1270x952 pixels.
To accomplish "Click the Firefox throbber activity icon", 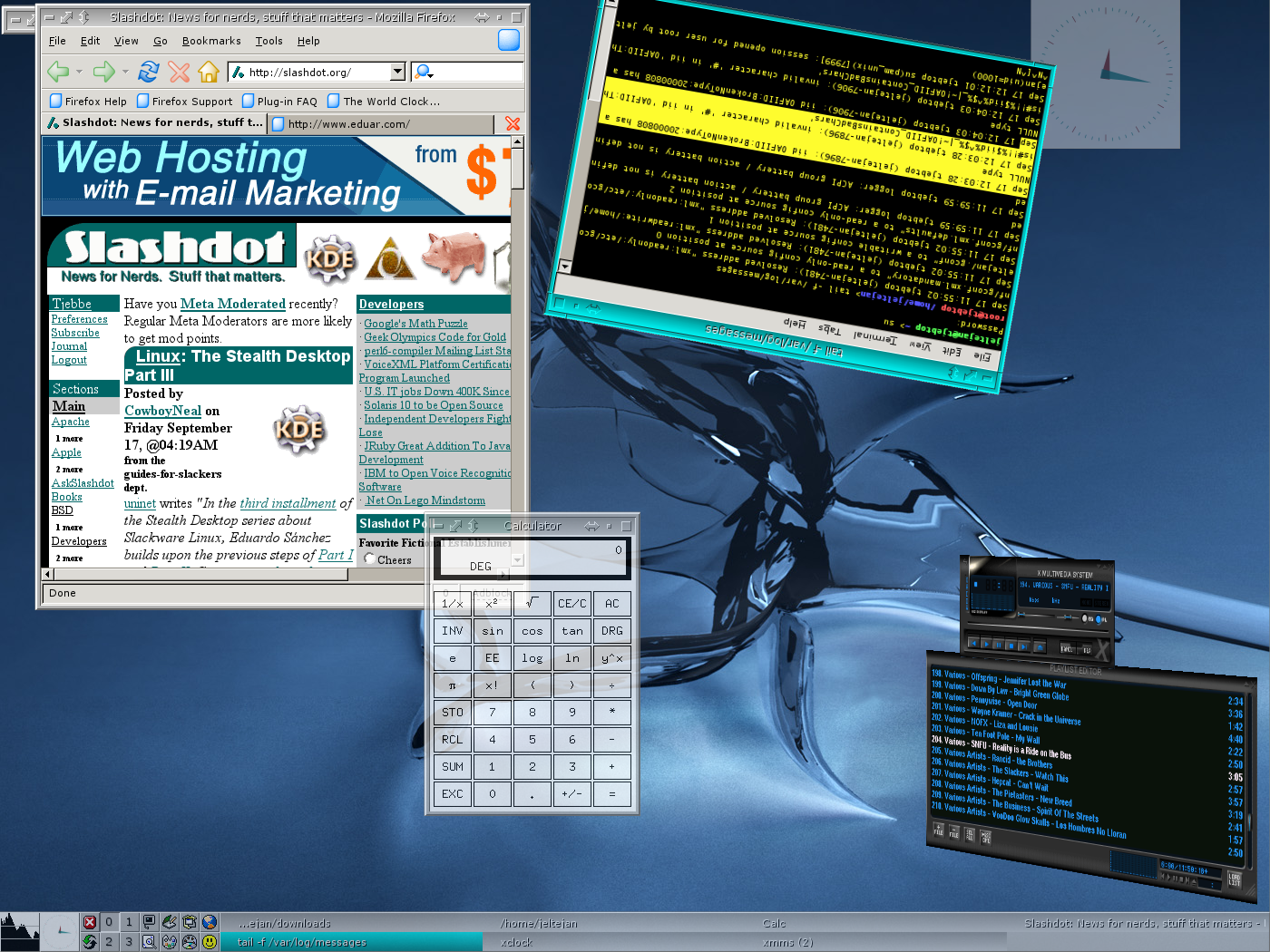I will (509, 40).
